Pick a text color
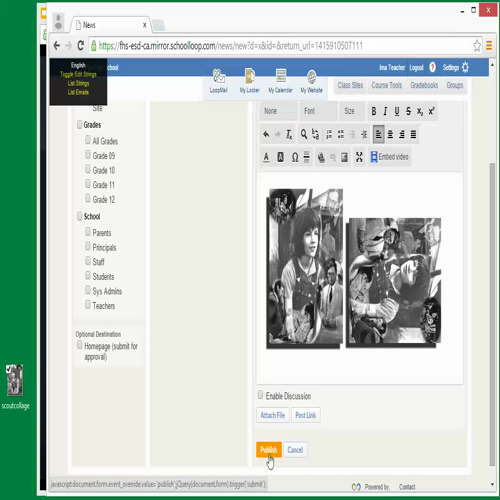This screenshot has width=500, height=500. pyautogui.click(x=266, y=157)
